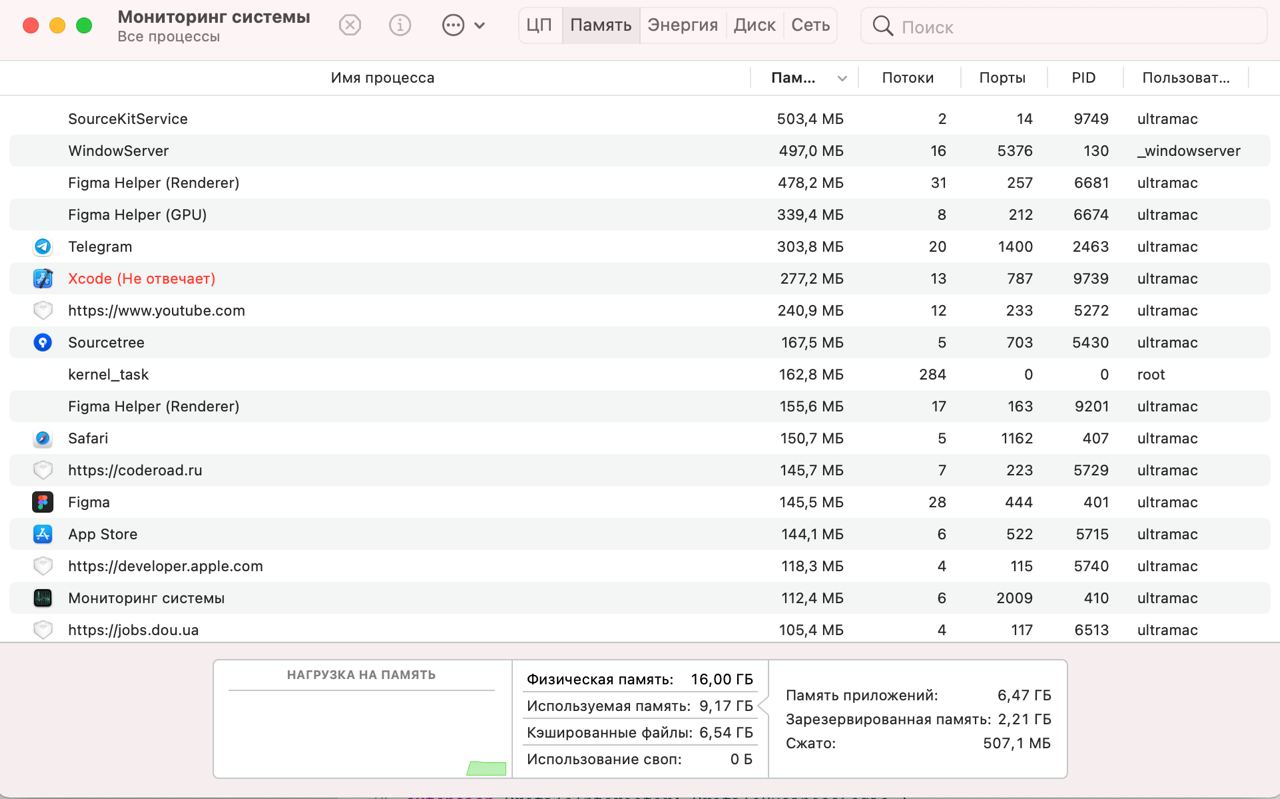Click the ellipsis more-actions icon
The height and width of the screenshot is (799, 1280).
click(453, 26)
